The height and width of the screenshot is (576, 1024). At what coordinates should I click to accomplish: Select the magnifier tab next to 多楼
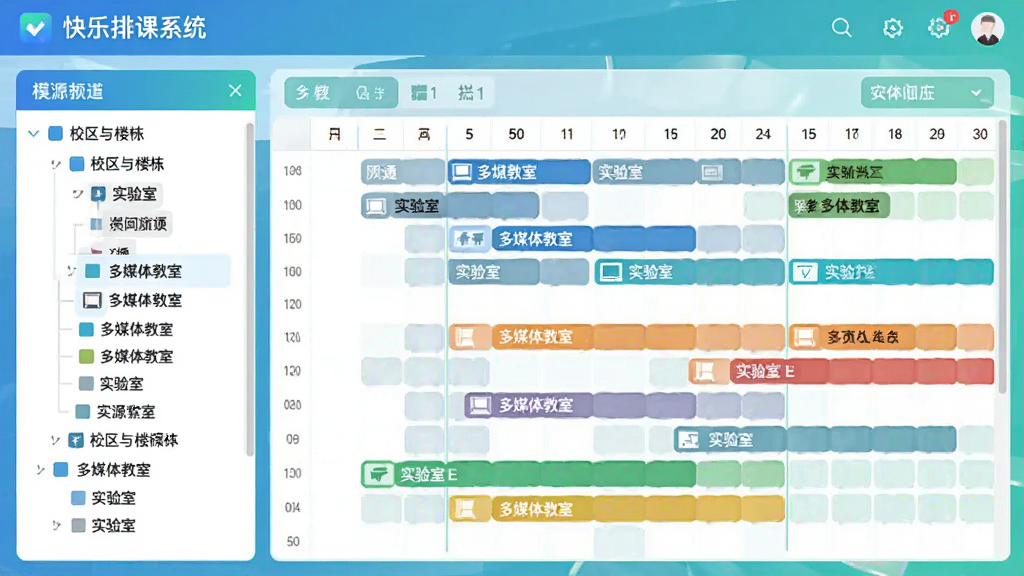click(x=370, y=93)
